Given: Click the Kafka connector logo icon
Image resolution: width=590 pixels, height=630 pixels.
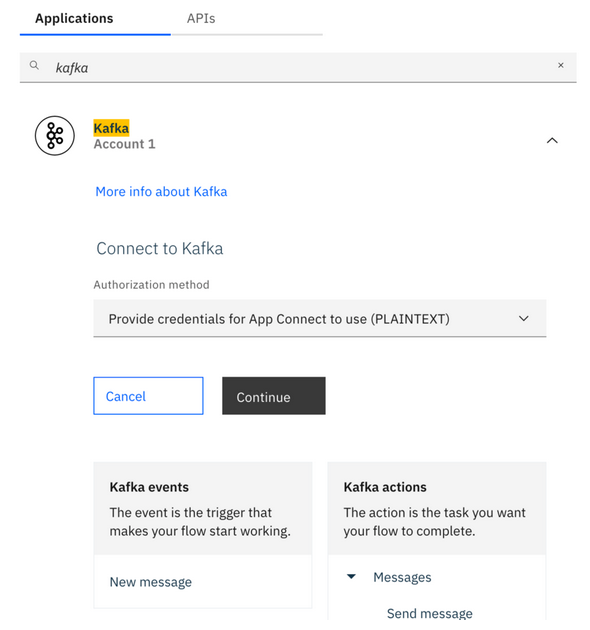Looking at the screenshot, I should [x=55, y=136].
